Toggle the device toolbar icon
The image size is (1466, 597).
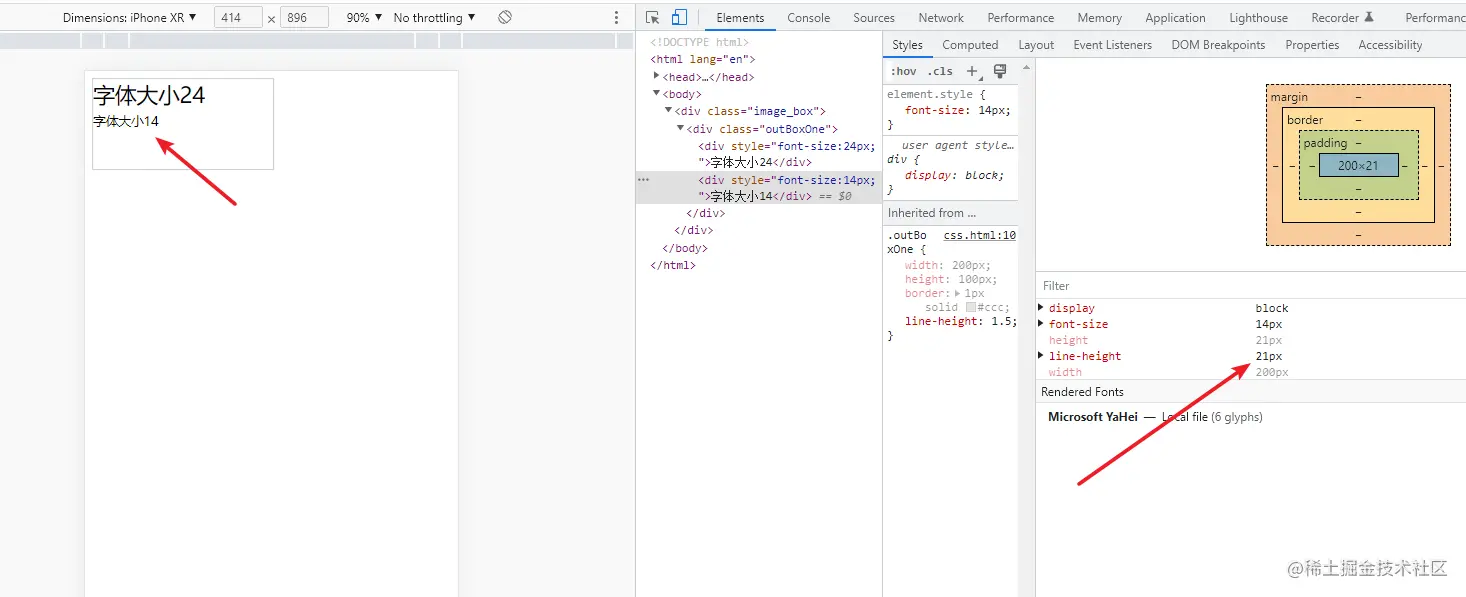pos(679,17)
